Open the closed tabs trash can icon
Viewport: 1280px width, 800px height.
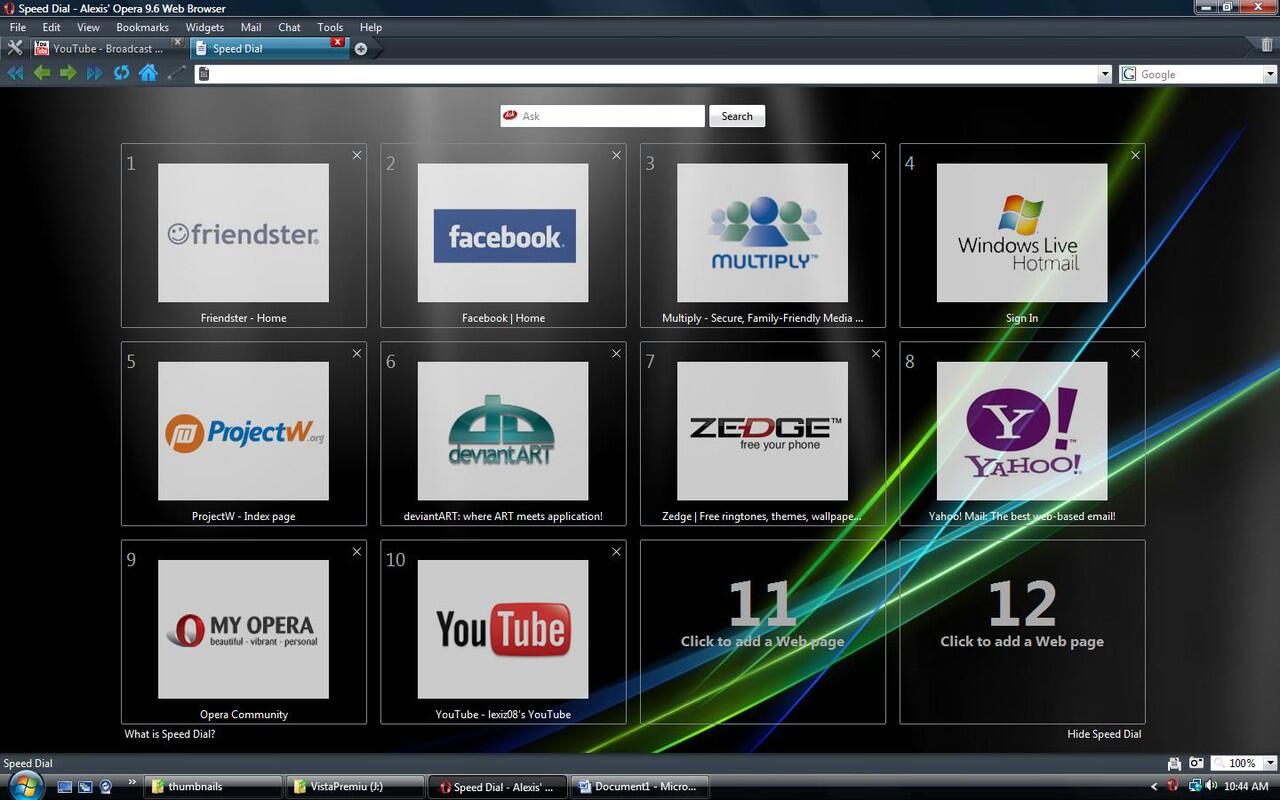point(1267,46)
